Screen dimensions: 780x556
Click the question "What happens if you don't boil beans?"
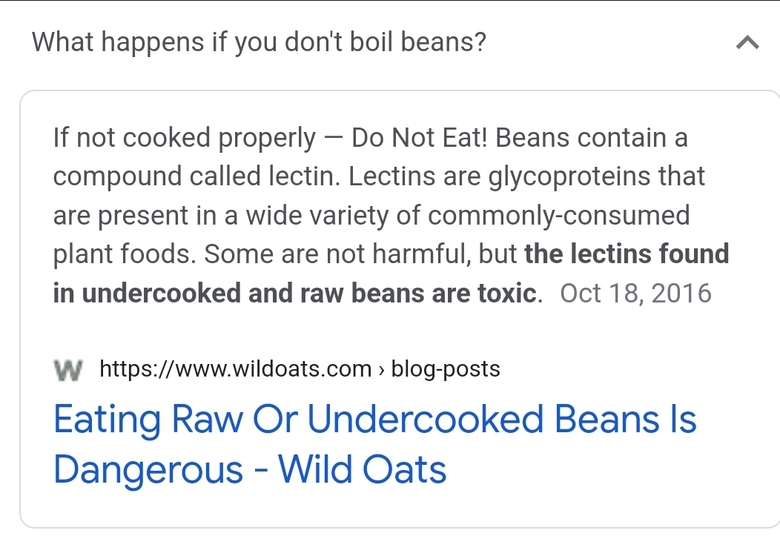point(259,42)
